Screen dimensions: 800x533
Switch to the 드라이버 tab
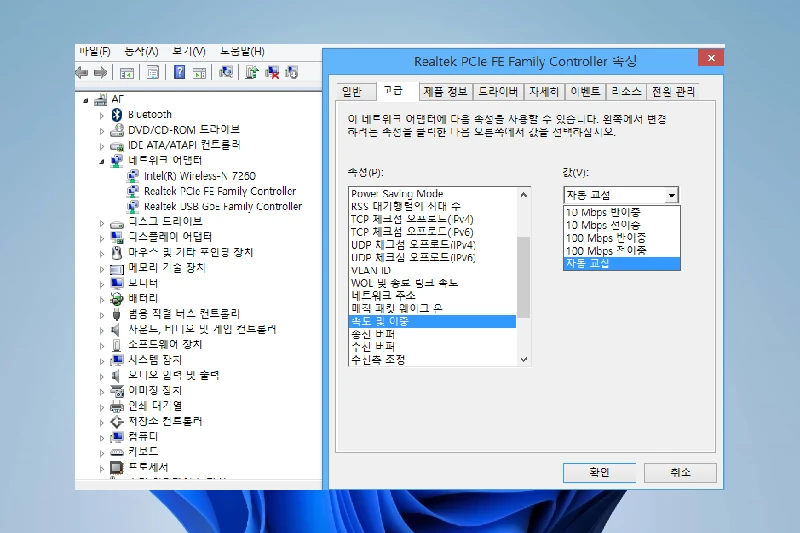pyautogui.click(x=498, y=92)
